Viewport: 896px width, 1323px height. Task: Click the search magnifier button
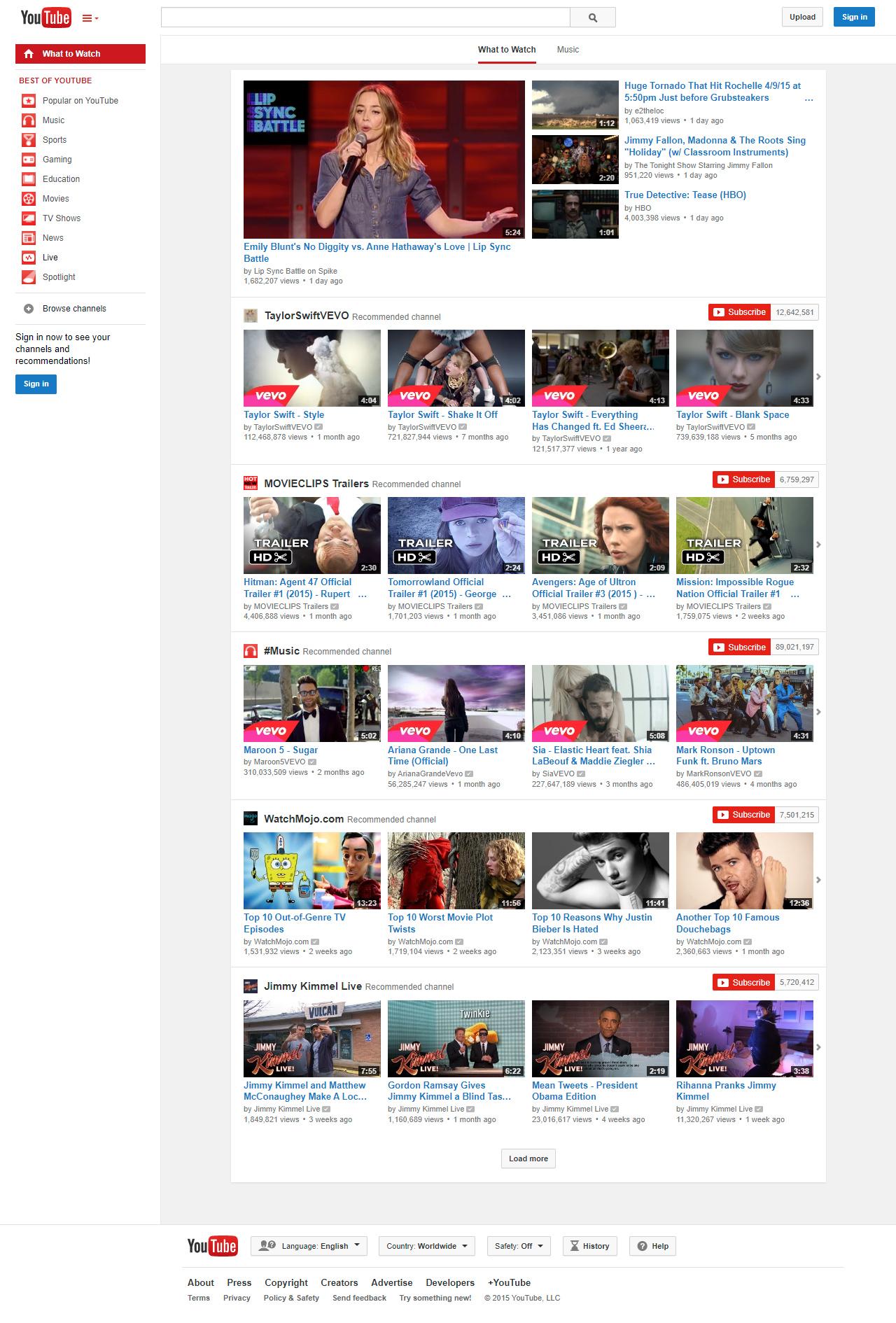pyautogui.click(x=593, y=17)
